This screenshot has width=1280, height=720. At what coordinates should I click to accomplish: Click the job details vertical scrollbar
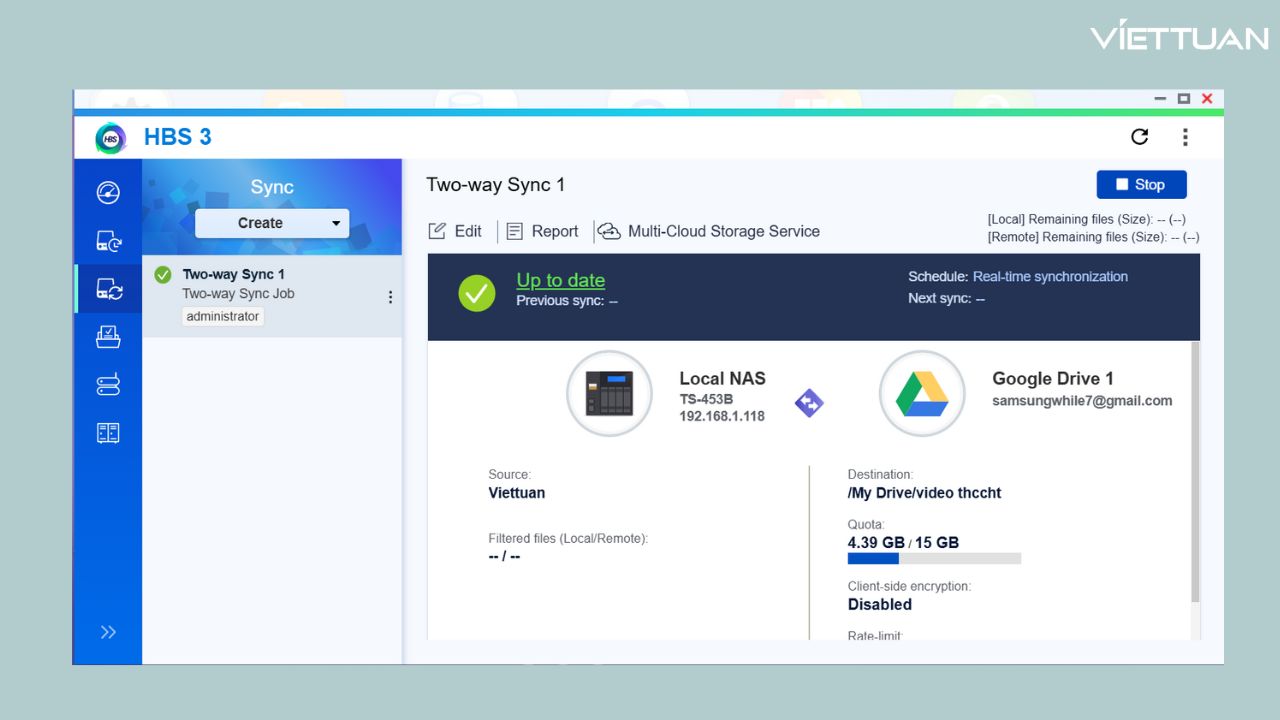[x=1195, y=470]
